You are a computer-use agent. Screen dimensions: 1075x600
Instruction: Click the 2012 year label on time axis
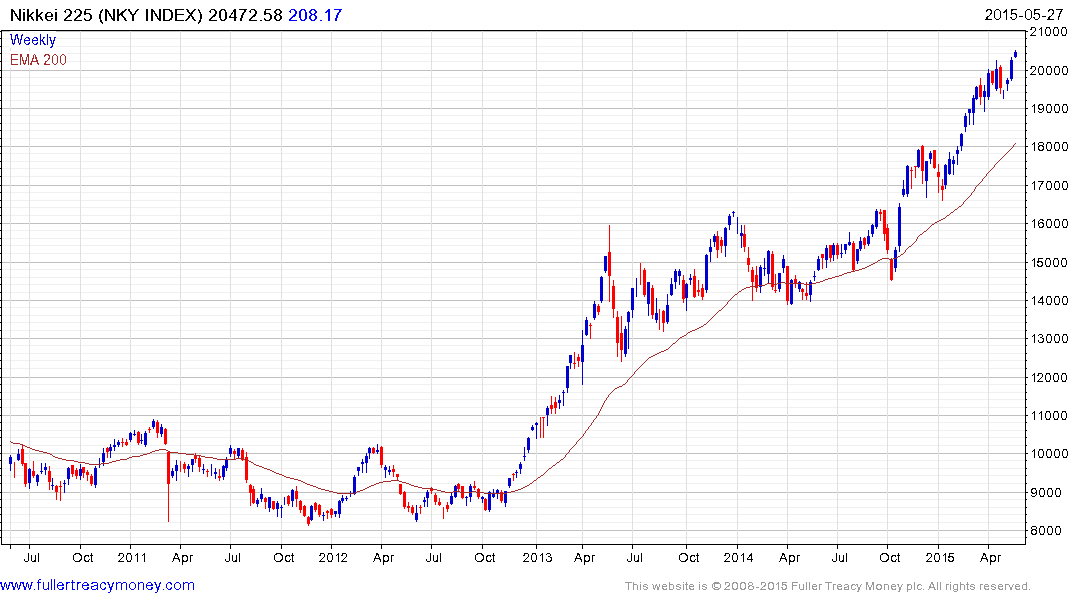[x=333, y=557]
